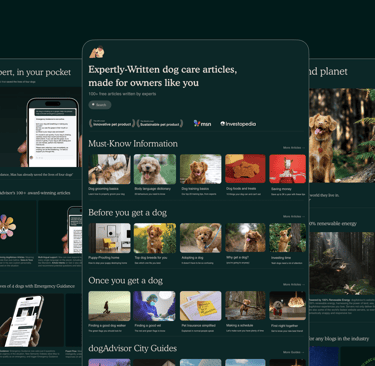Open the Adopting a dog thumbnail
This screenshot has width=375, height=366.
click(200, 238)
